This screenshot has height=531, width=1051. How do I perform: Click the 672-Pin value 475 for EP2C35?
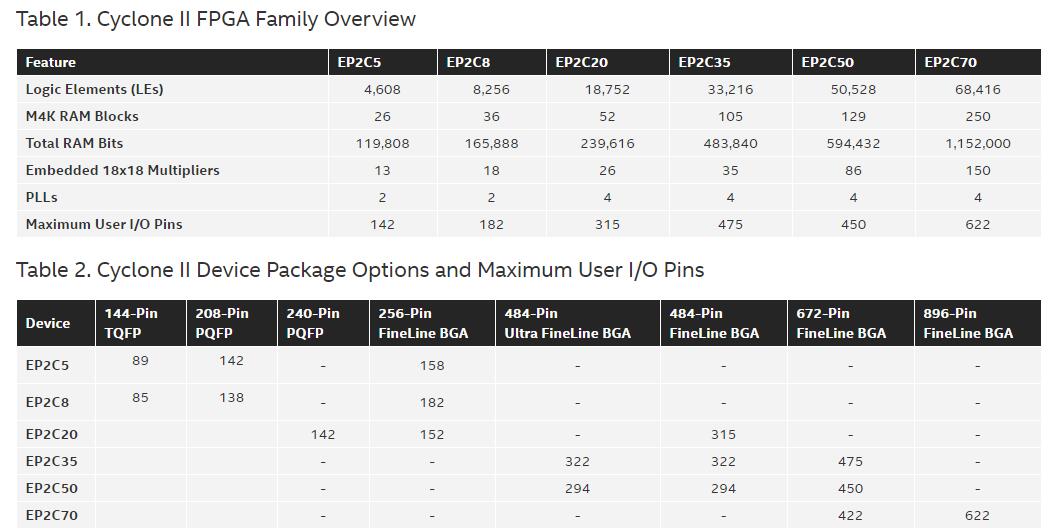click(850, 462)
